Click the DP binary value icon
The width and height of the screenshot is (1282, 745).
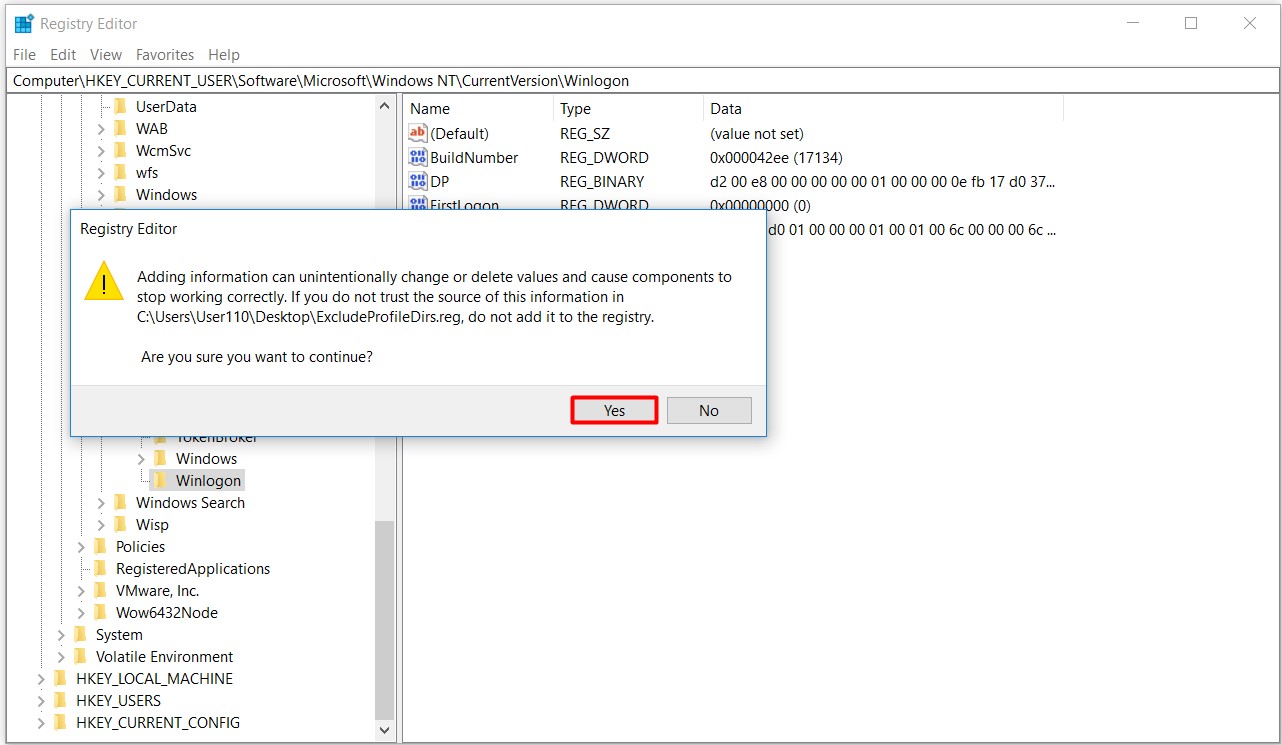(x=418, y=182)
